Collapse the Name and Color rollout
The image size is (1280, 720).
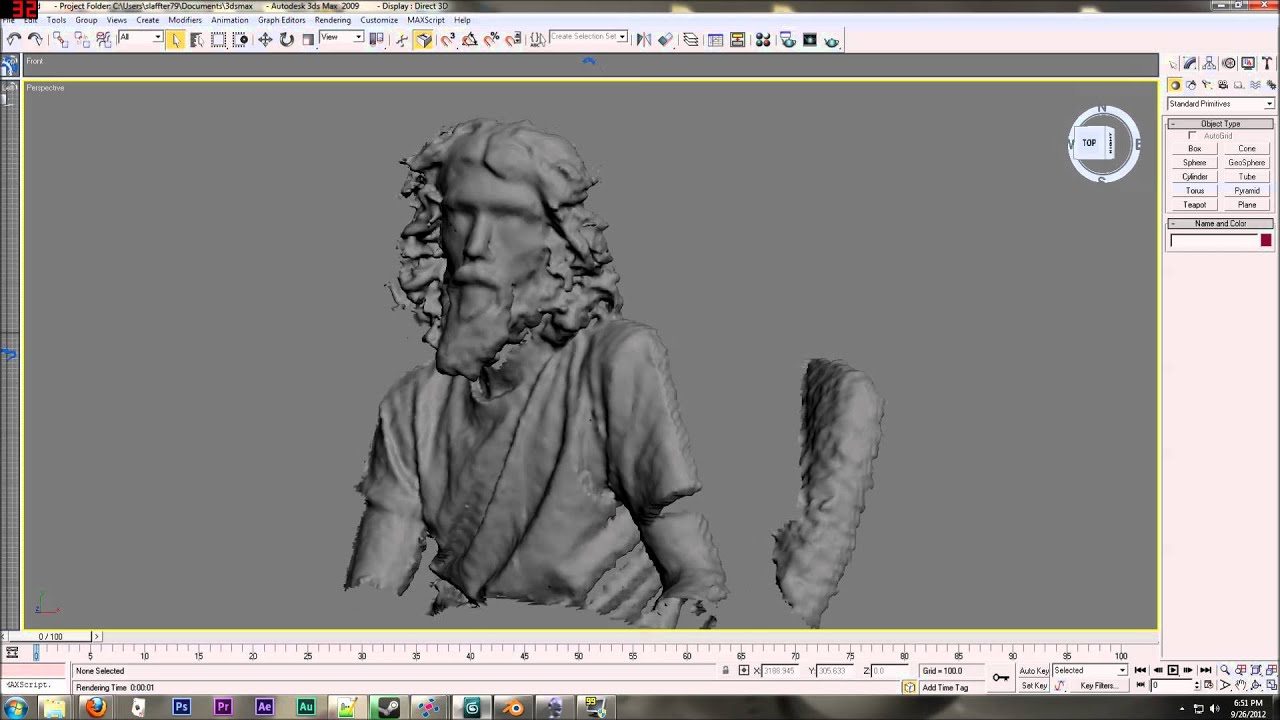1220,224
